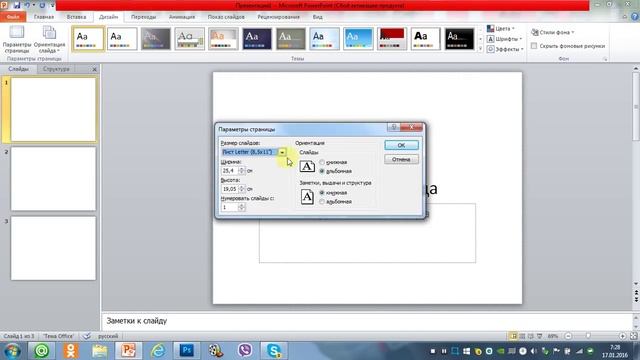This screenshot has height=360, width=640.
Task: Click the Ширина width input field
Action: pos(229,171)
